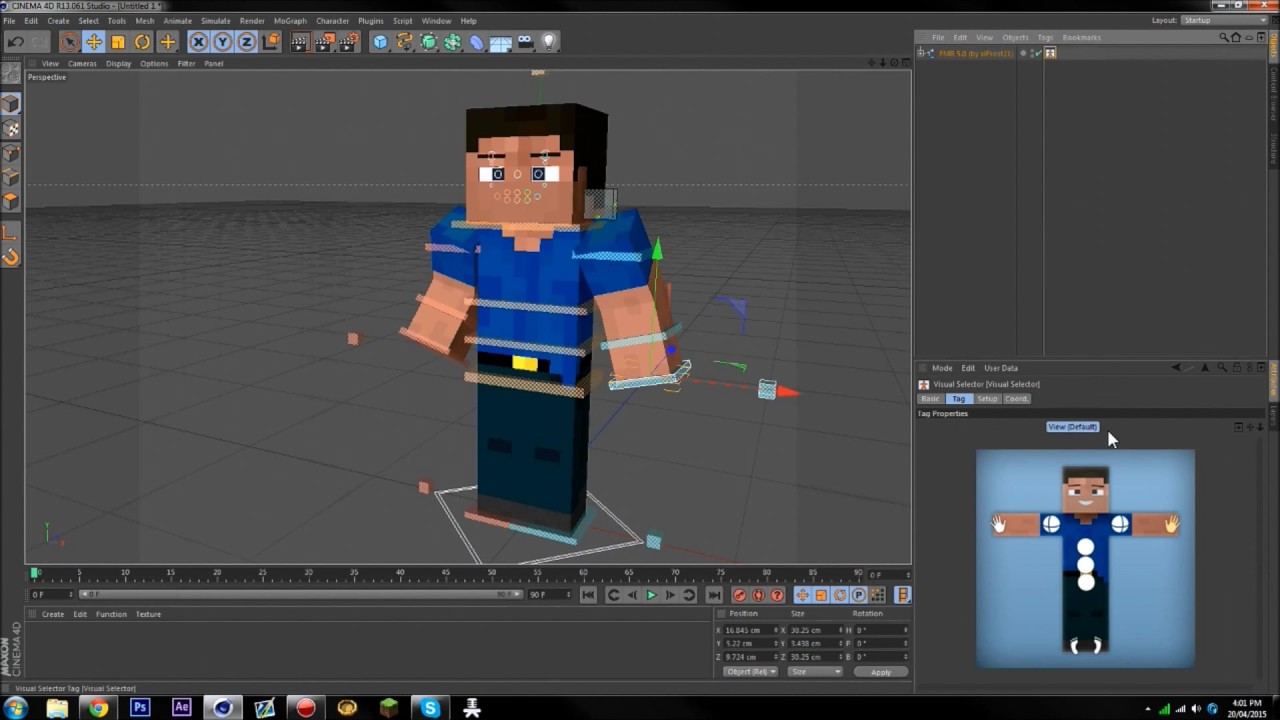Image resolution: width=1280 pixels, height=720 pixels.
Task: Click the Record Active Objects keyframe button
Action: 739,595
